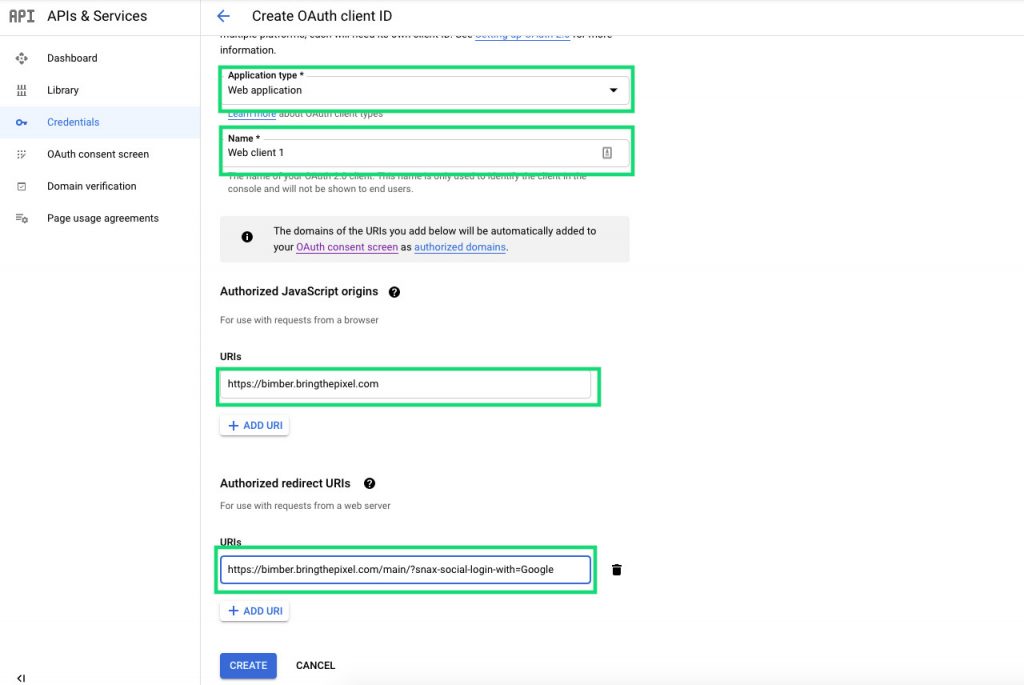Image resolution: width=1024 pixels, height=685 pixels.
Task: Click the Name input field
Action: 424,153
